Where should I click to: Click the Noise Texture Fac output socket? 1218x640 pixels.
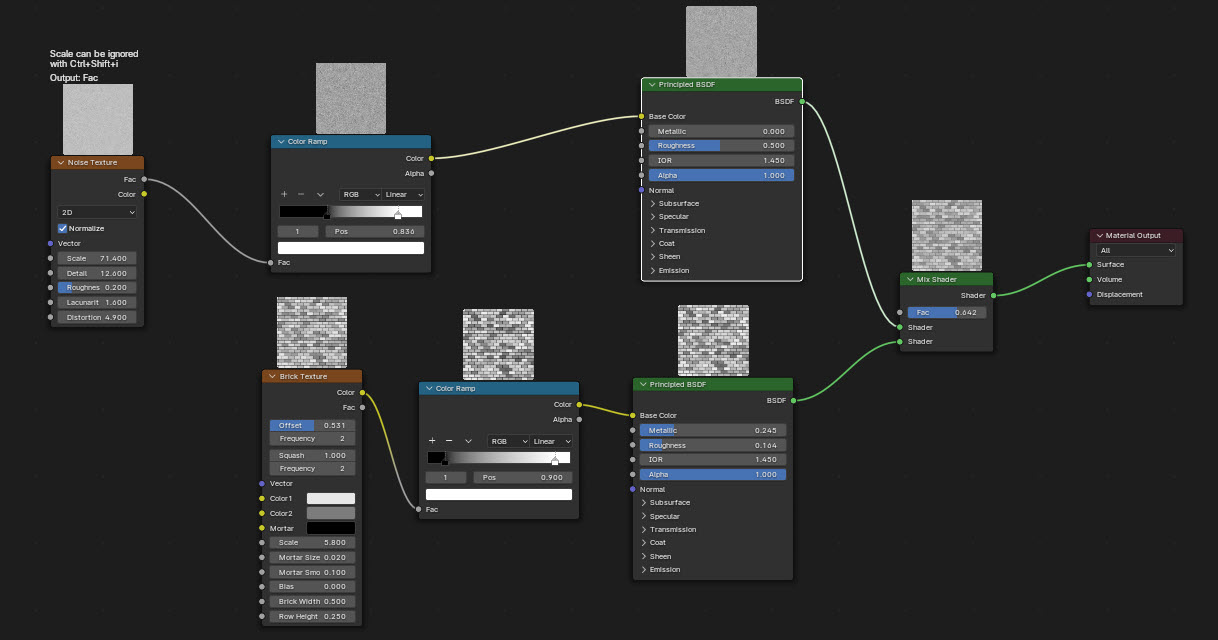pyautogui.click(x=144, y=179)
